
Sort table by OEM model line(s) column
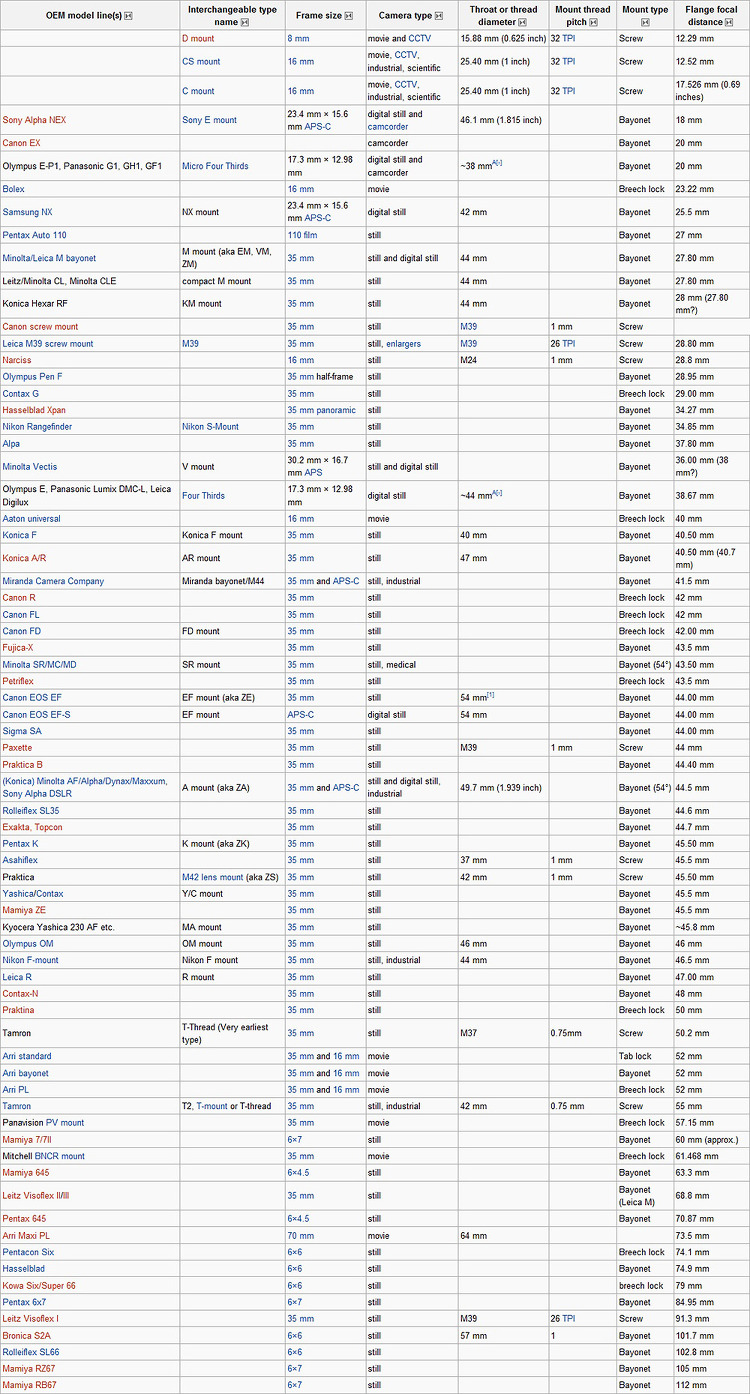[128, 16]
